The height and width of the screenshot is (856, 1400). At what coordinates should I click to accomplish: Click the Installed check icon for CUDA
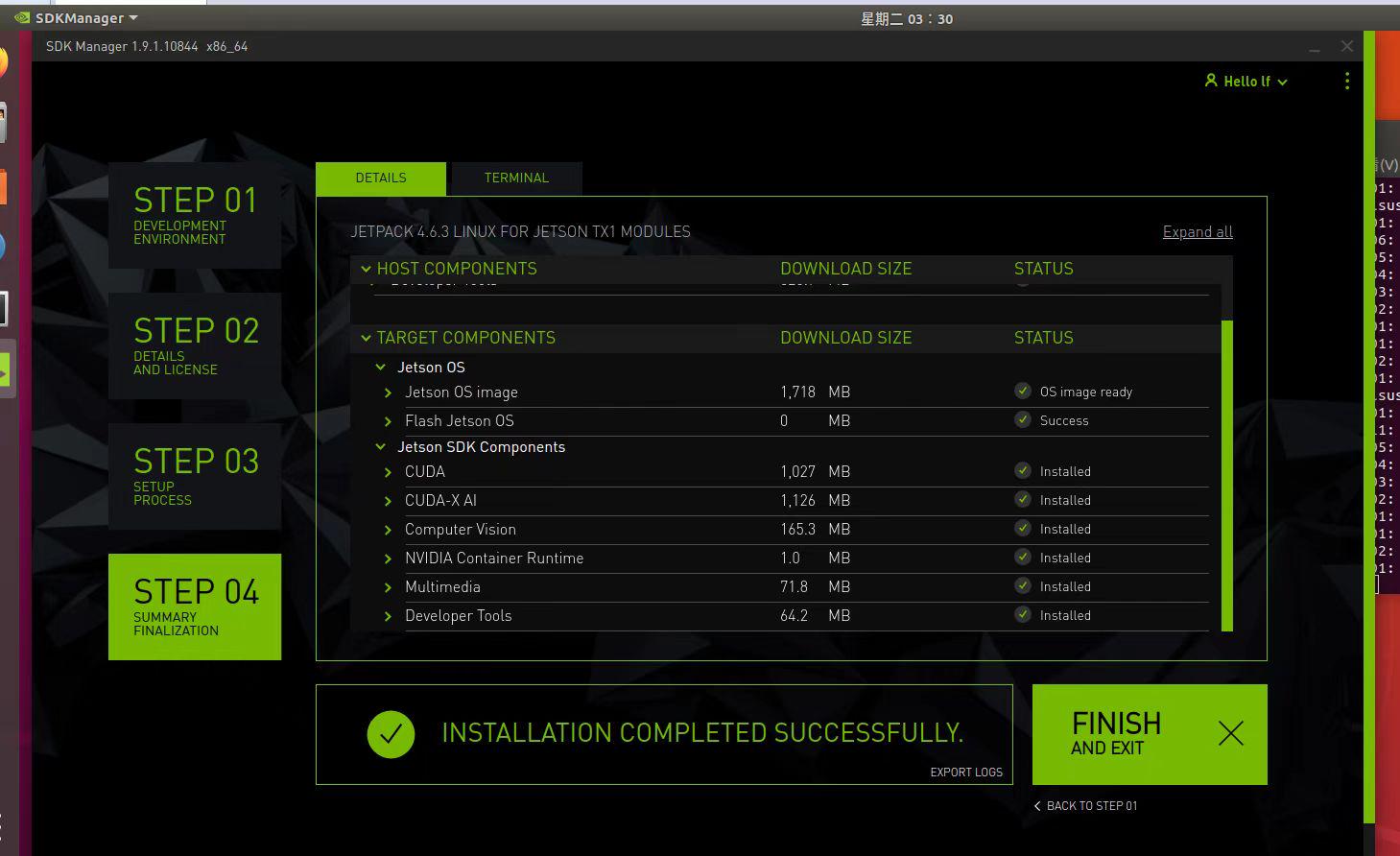[x=1023, y=471]
